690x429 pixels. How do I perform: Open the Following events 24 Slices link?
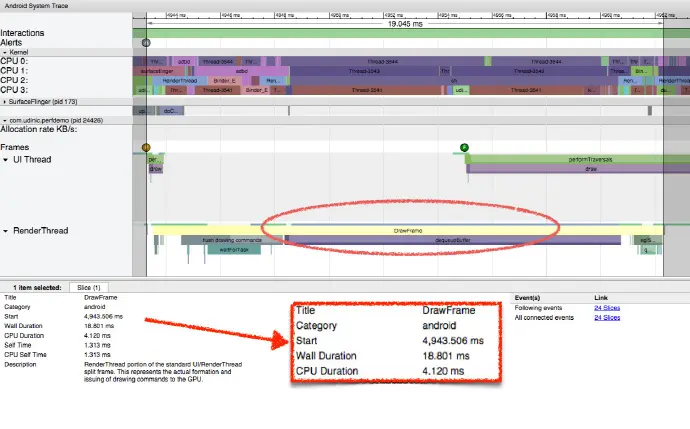click(607, 308)
